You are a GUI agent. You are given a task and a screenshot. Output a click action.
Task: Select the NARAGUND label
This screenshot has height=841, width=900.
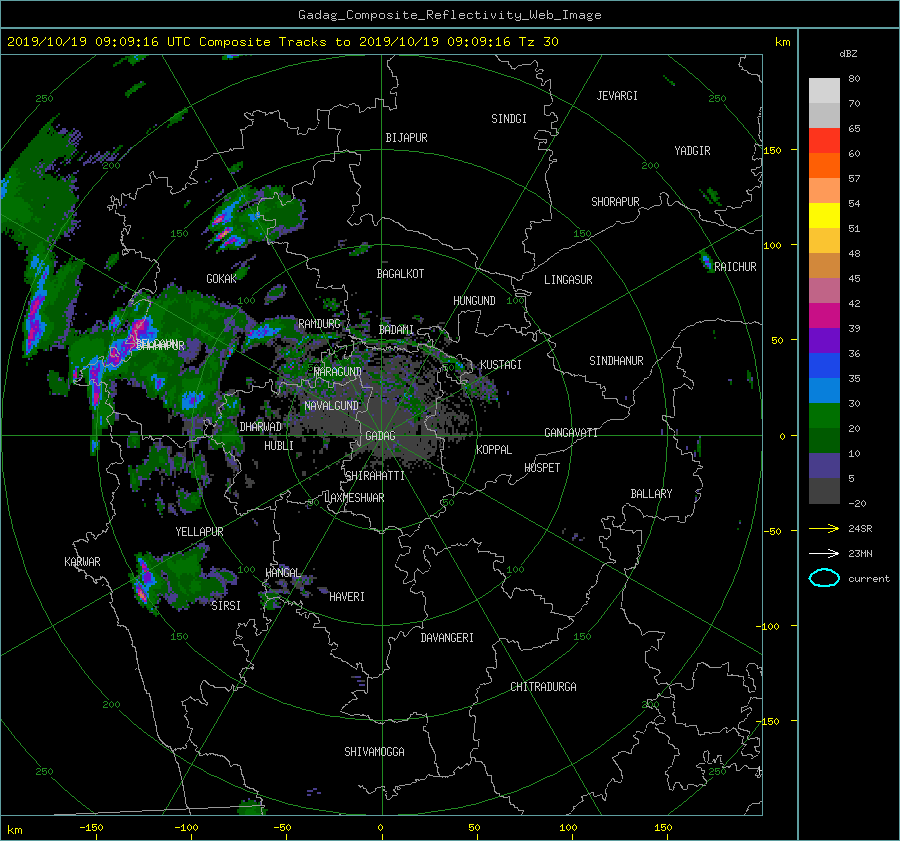[x=338, y=372]
